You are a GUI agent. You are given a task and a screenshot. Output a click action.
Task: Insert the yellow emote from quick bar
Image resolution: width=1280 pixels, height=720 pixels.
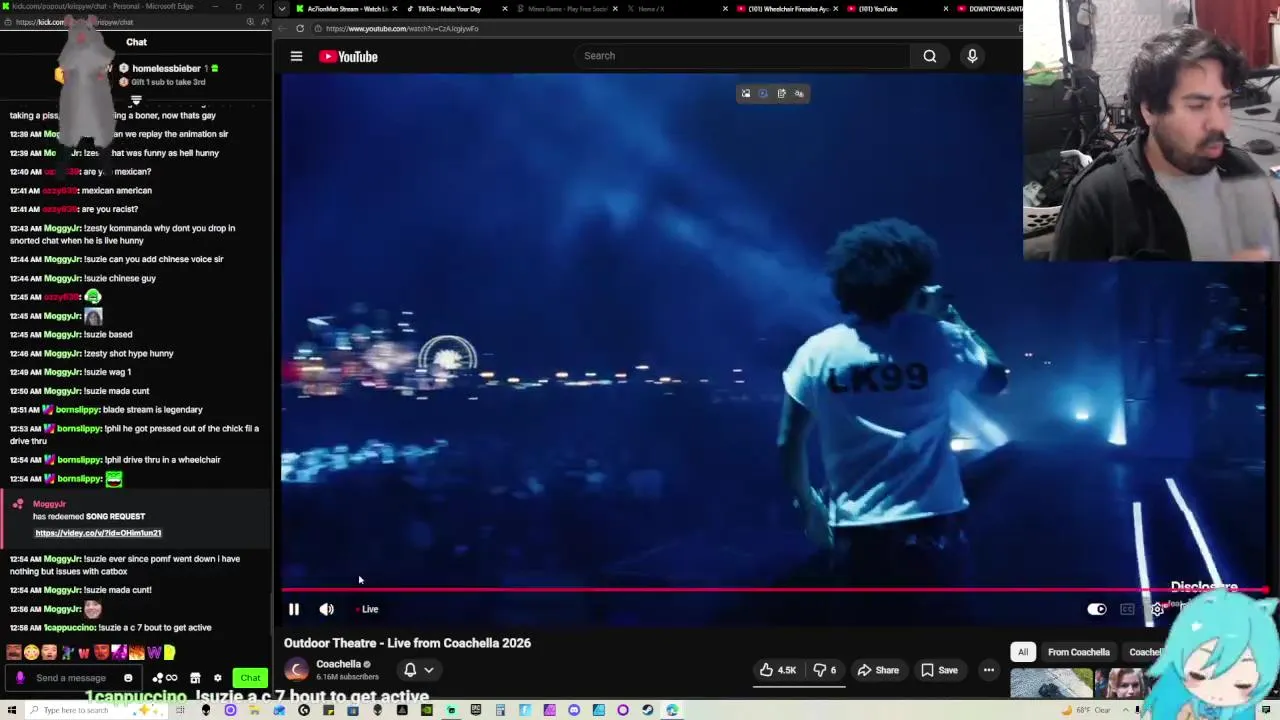point(170,653)
